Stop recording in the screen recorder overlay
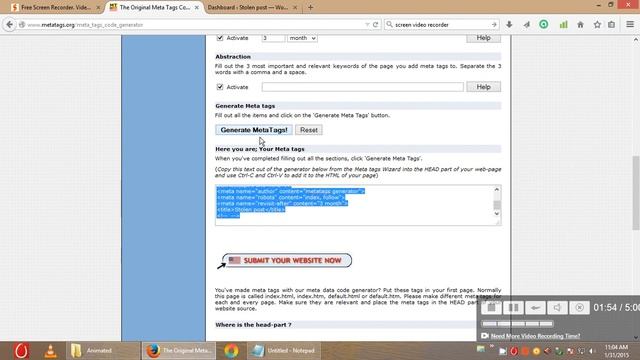Viewport: 640px width, 360px height. [x=491, y=307]
